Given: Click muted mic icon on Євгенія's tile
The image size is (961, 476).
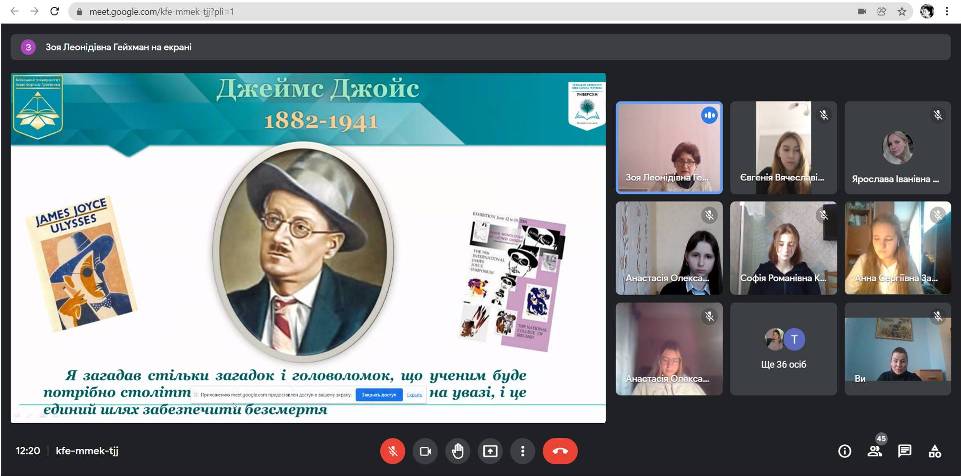Looking at the screenshot, I should [x=824, y=115].
